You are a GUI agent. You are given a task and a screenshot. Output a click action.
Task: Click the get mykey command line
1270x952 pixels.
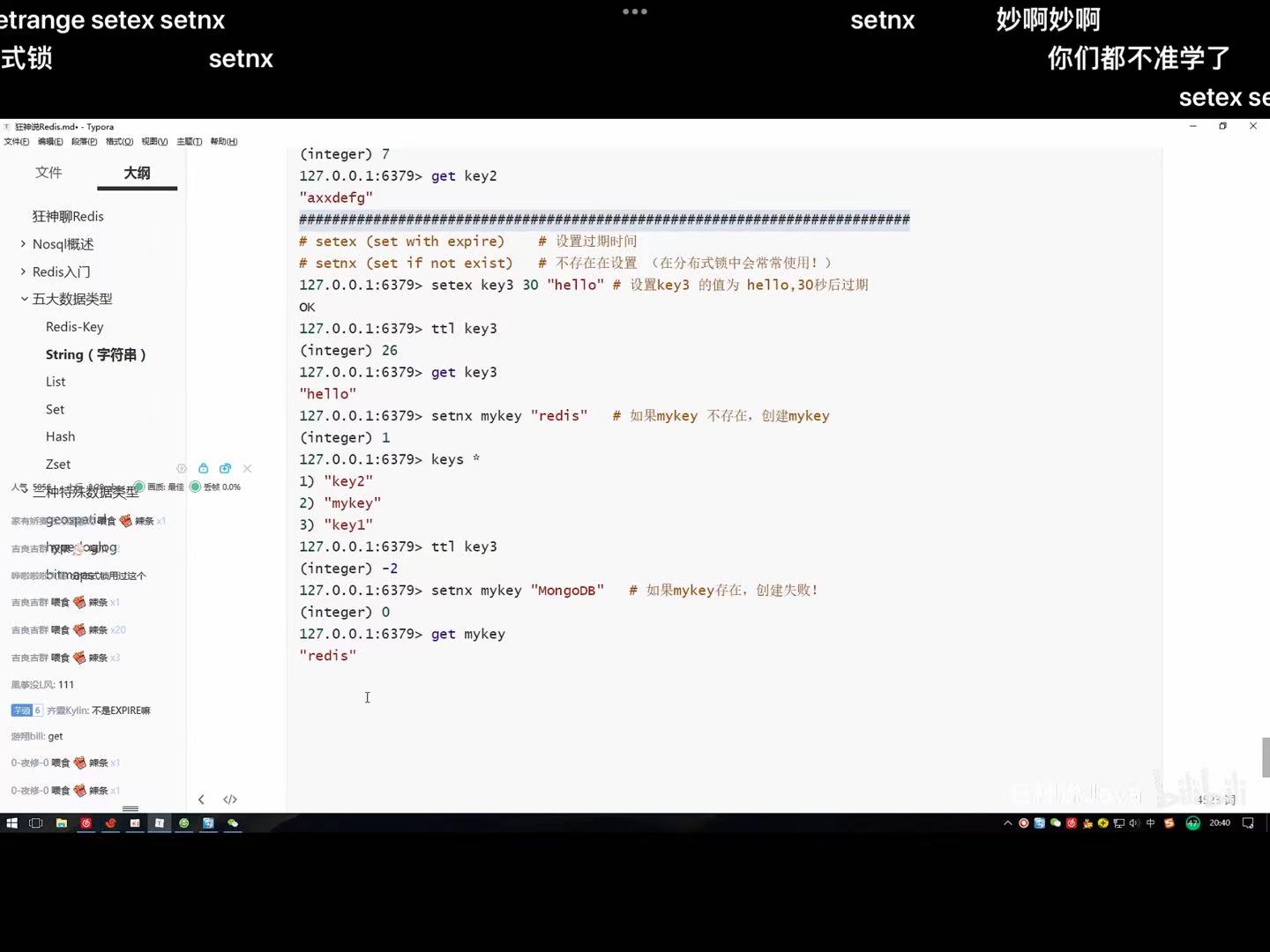coord(402,634)
